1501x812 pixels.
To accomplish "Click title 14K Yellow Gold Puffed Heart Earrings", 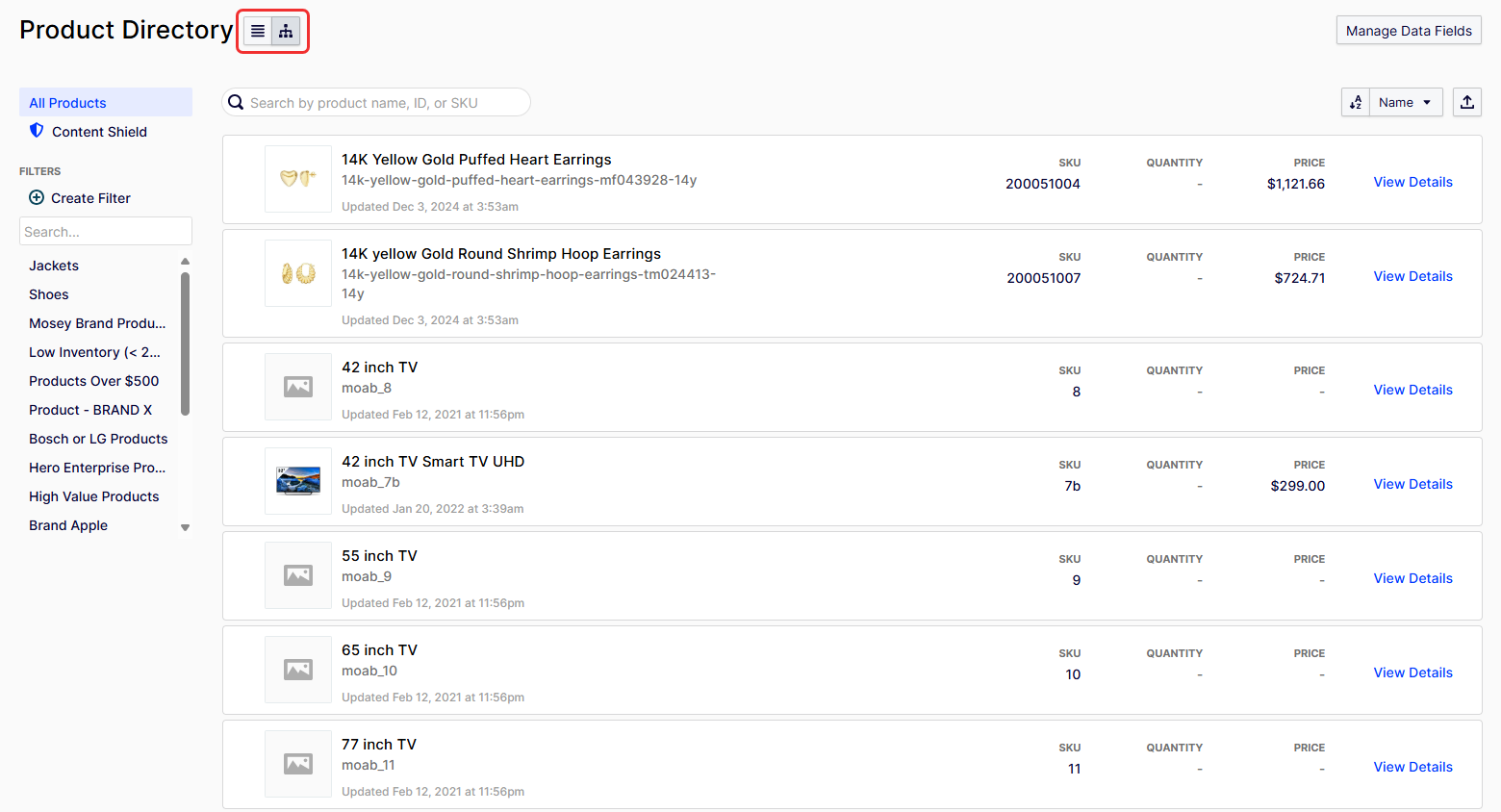I will pos(476,160).
